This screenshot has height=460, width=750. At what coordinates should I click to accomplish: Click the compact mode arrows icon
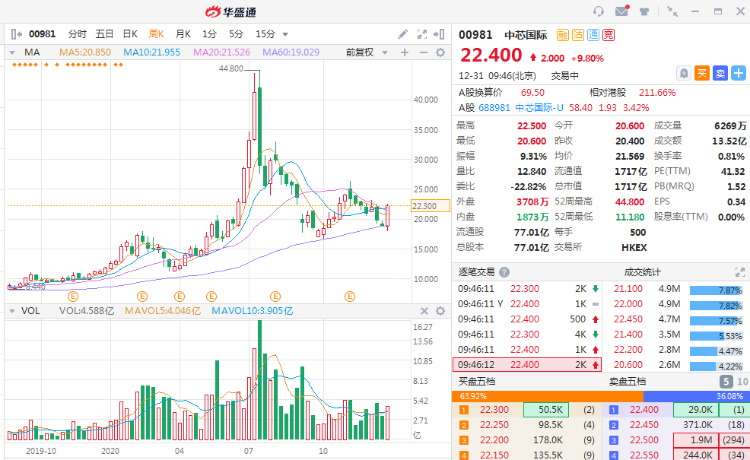(x=673, y=11)
